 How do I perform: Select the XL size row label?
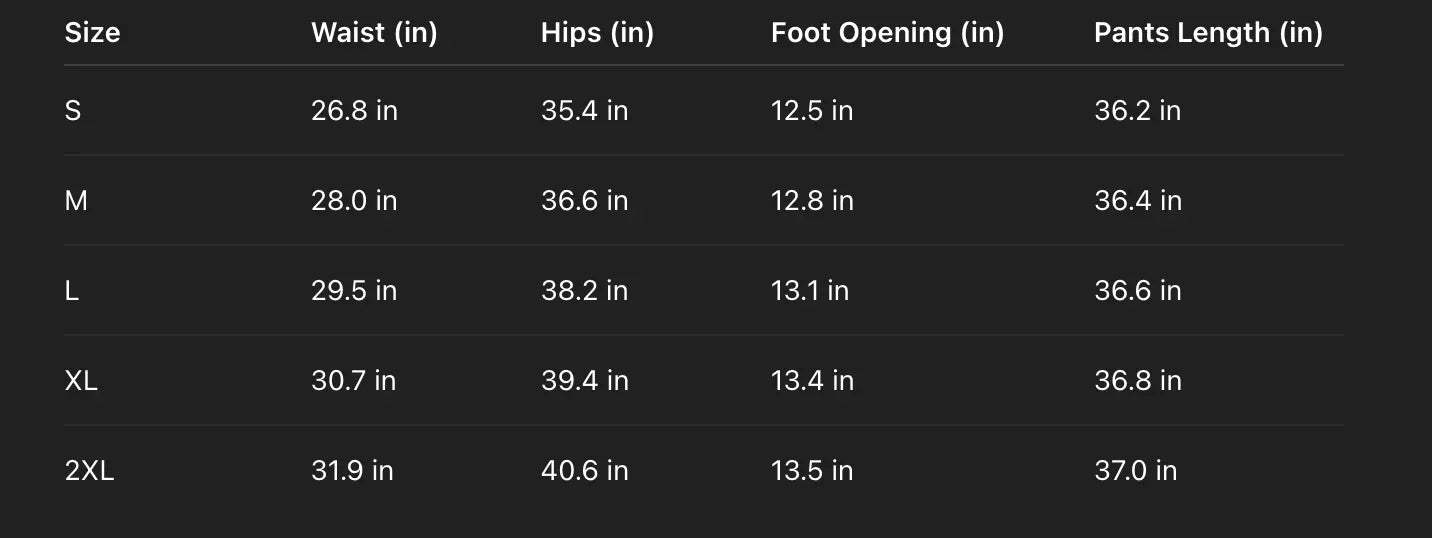[81, 381]
